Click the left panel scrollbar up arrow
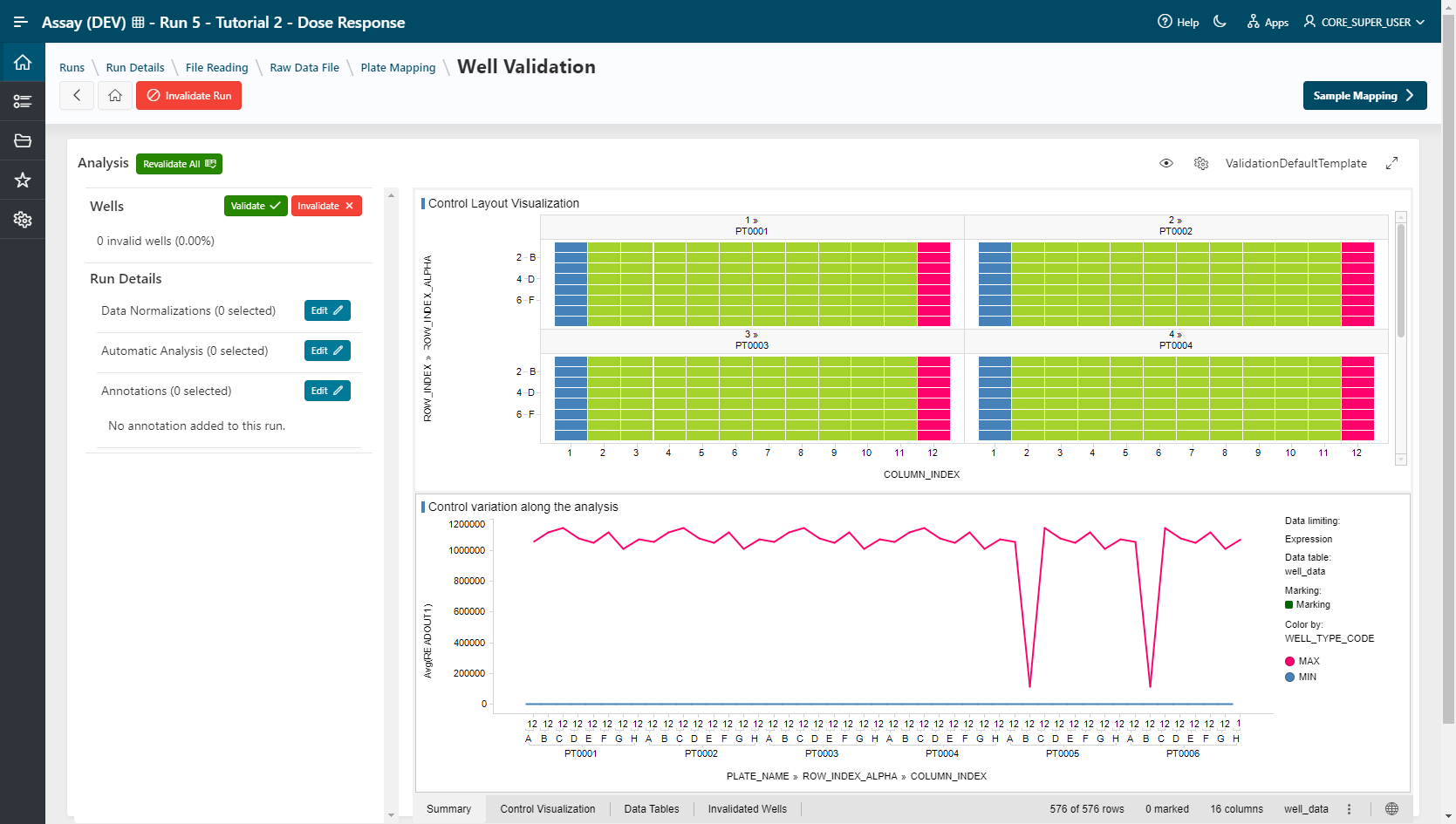This screenshot has width=1456, height=824. (391, 194)
